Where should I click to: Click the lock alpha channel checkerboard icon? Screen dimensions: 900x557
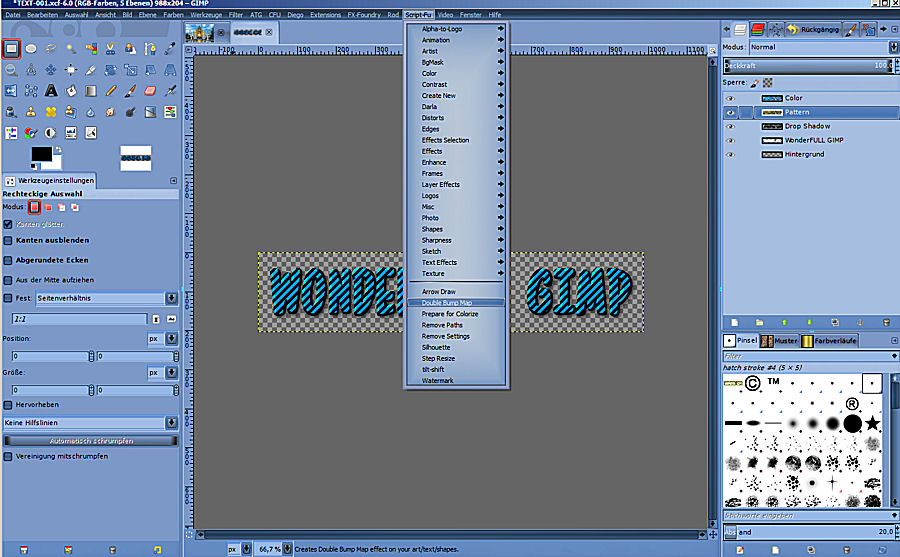point(767,83)
